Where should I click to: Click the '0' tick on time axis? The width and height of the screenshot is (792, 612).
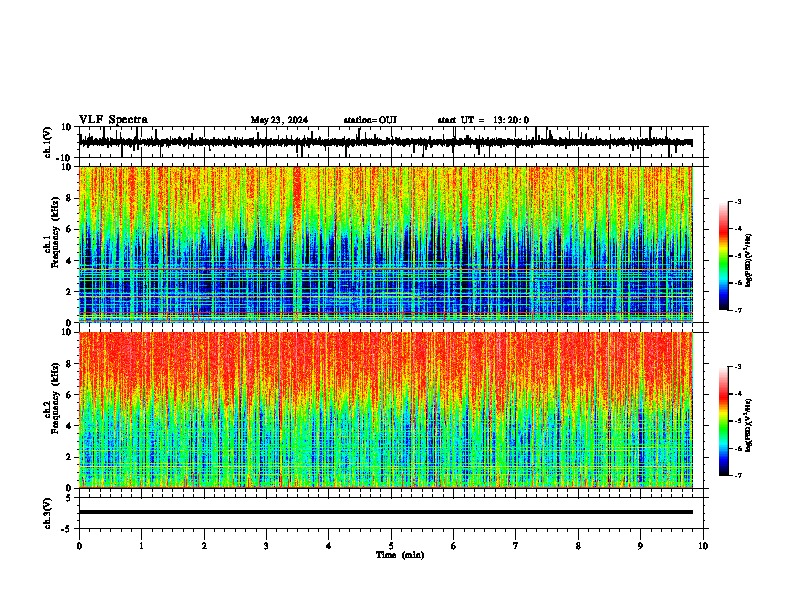coord(79,546)
